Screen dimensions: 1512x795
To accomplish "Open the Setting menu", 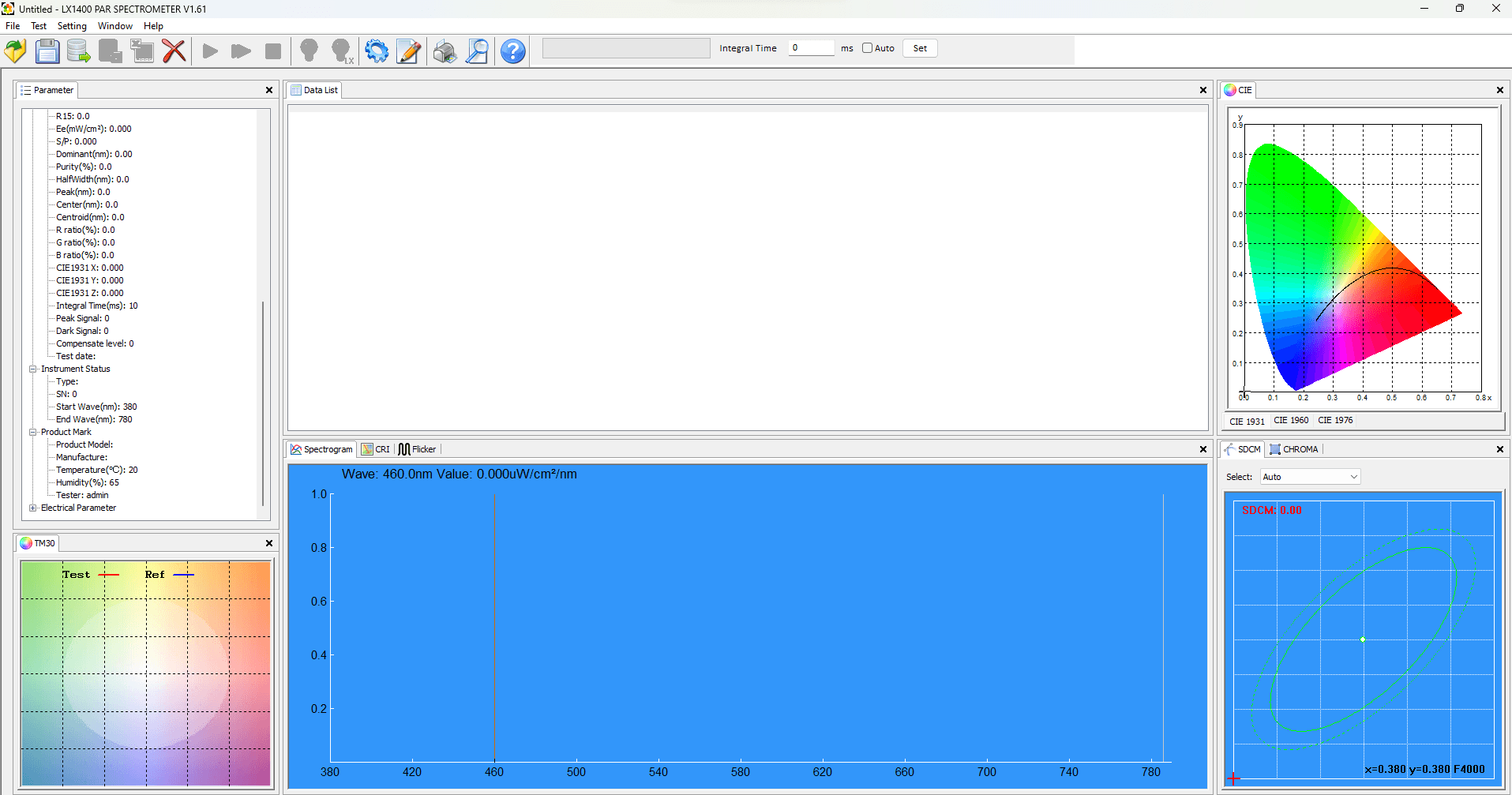I will (72, 26).
